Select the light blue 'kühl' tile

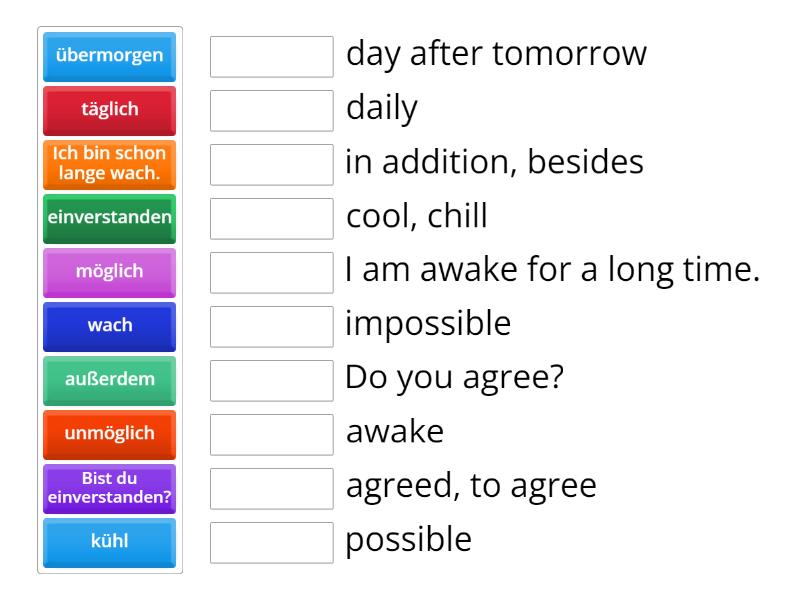110,542
